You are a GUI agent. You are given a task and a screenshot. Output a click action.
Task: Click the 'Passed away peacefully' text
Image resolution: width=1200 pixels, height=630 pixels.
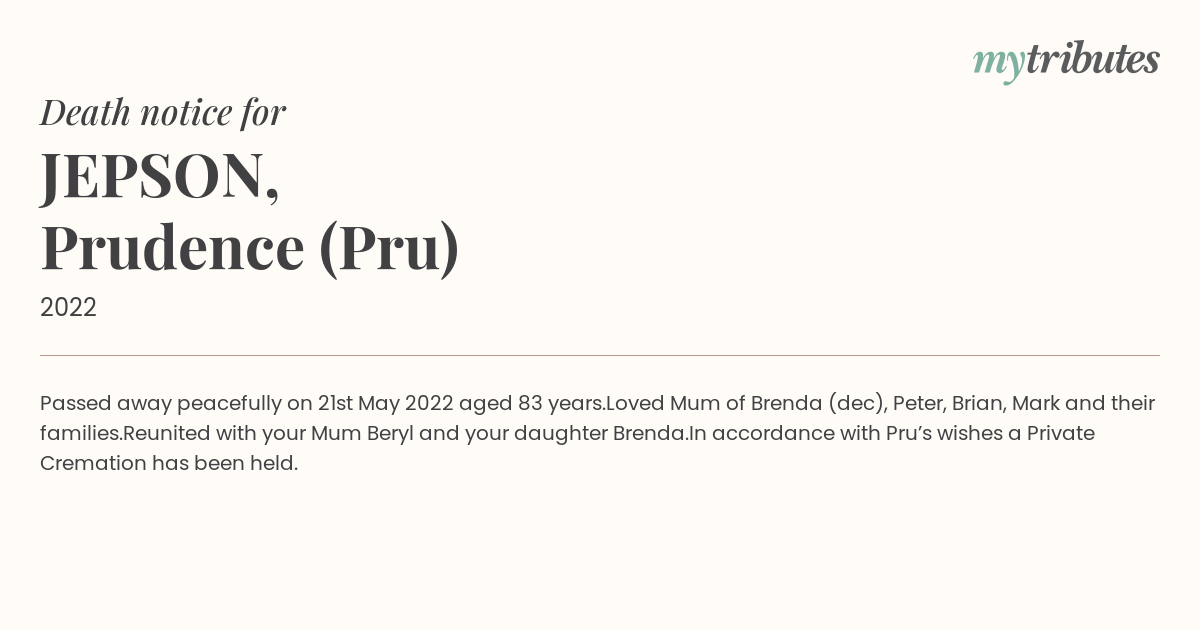(x=161, y=404)
